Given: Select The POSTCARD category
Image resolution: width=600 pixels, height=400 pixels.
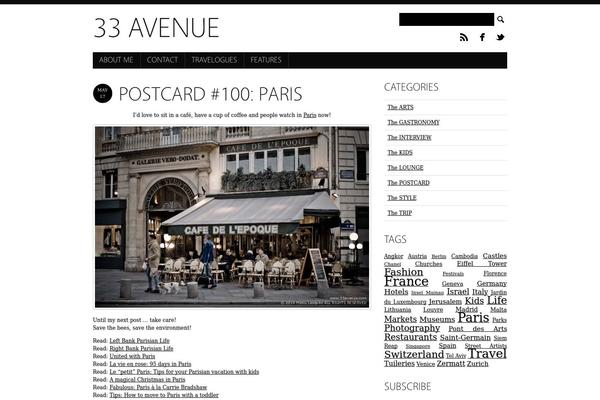Looking at the screenshot, I should (408, 183).
